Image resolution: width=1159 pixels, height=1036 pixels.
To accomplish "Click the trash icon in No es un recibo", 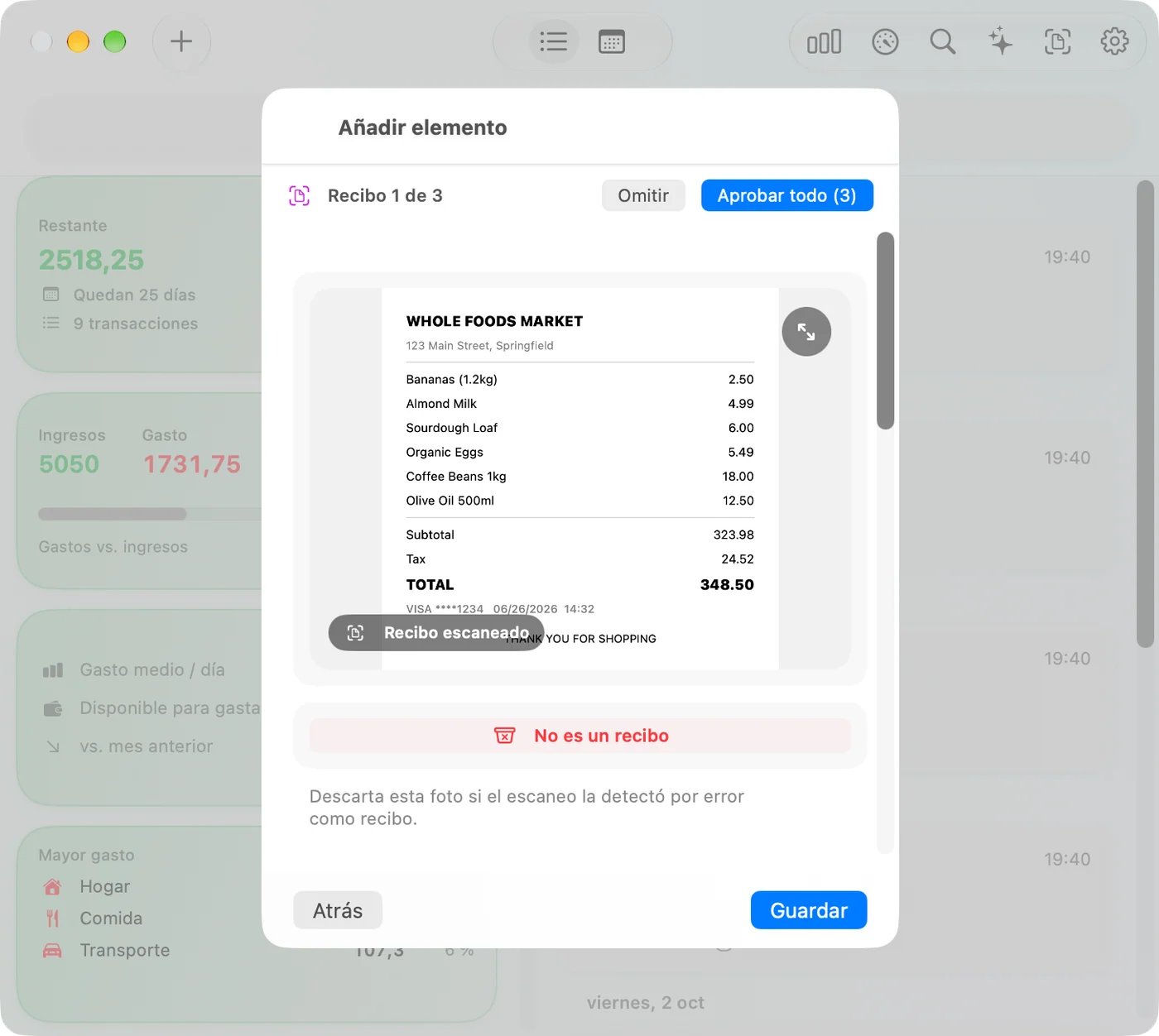I will point(505,736).
